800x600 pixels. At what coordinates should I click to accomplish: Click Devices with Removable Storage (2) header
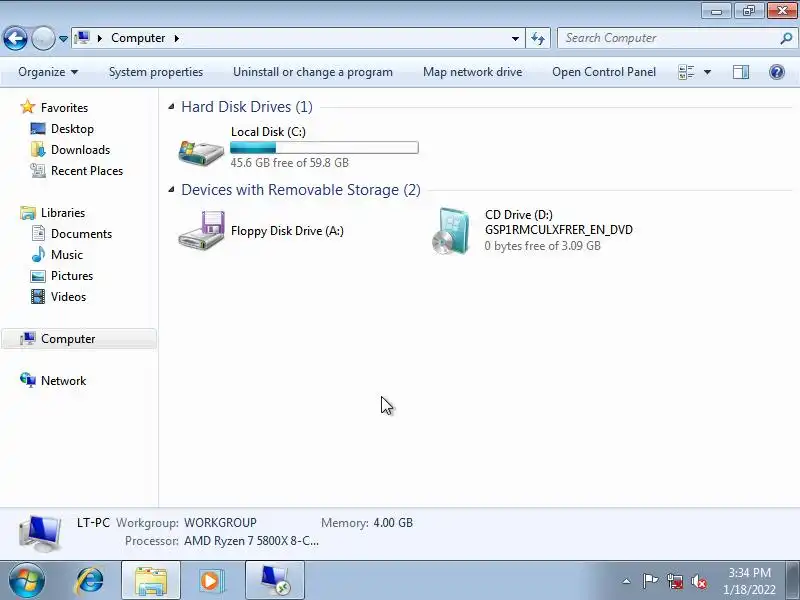point(301,190)
